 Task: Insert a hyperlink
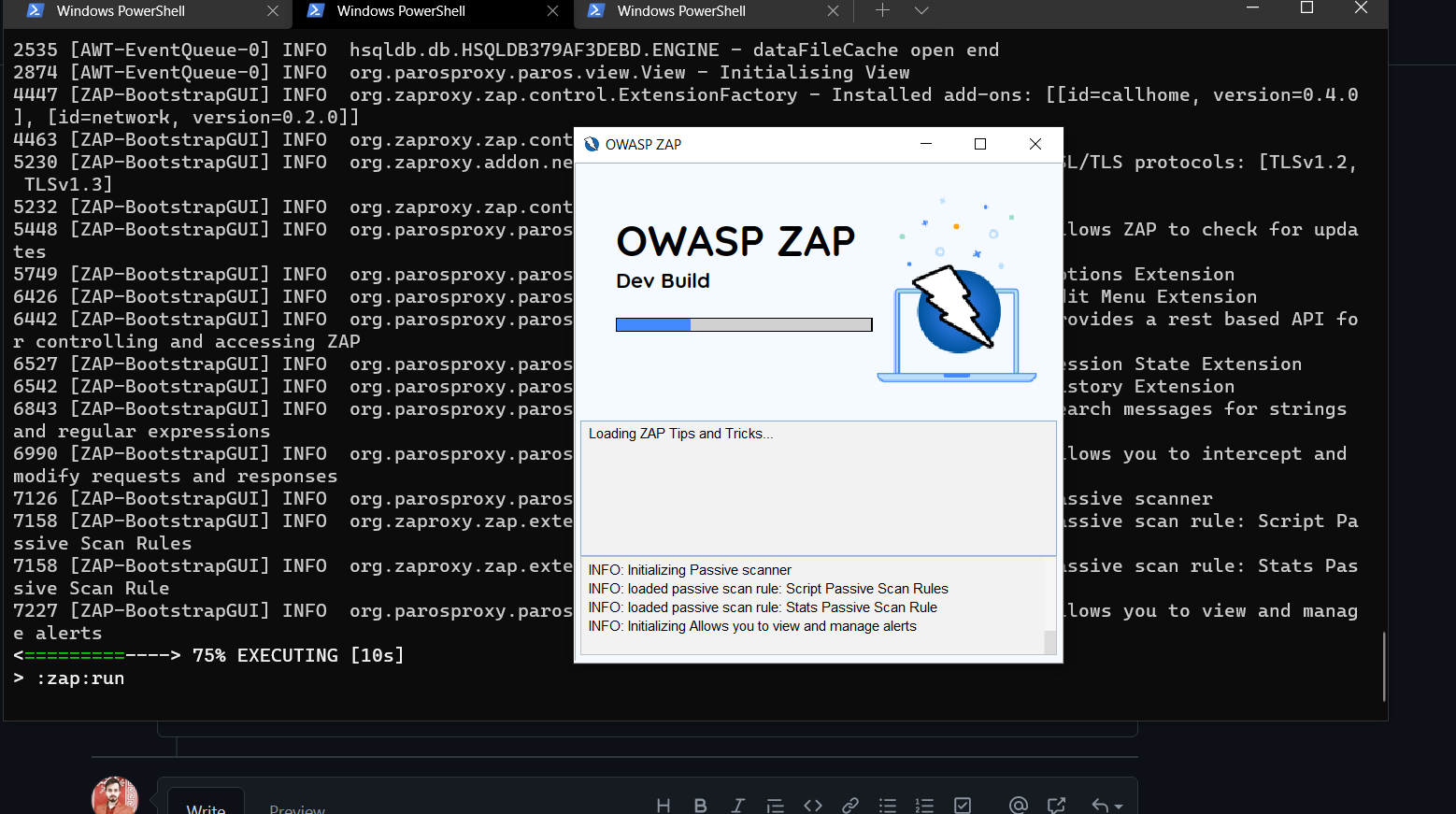(x=849, y=805)
